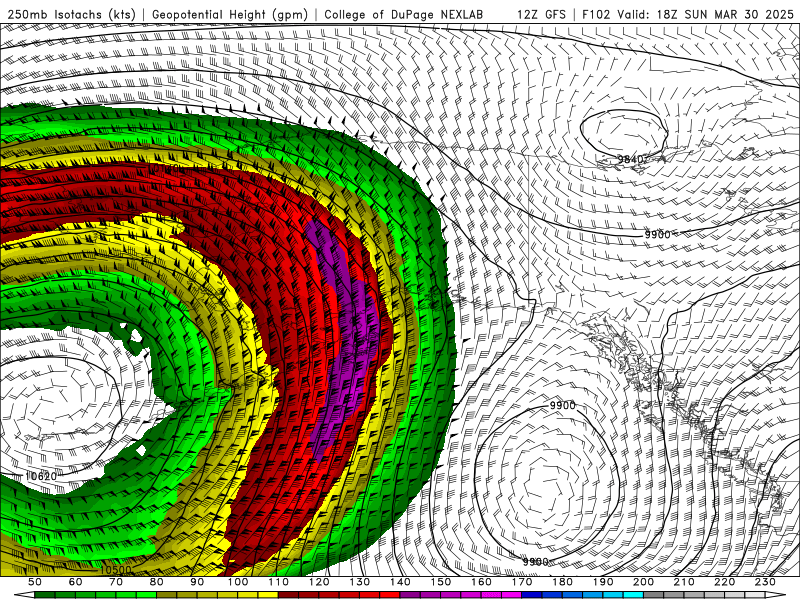Click the legend value 220

(x=725, y=582)
